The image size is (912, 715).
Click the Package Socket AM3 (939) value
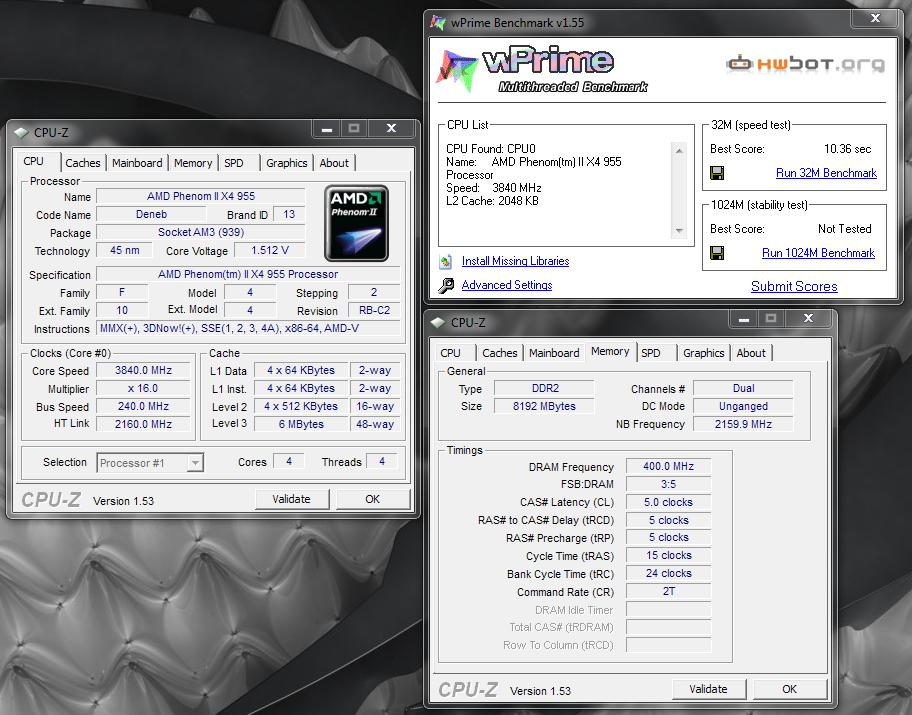(x=201, y=233)
